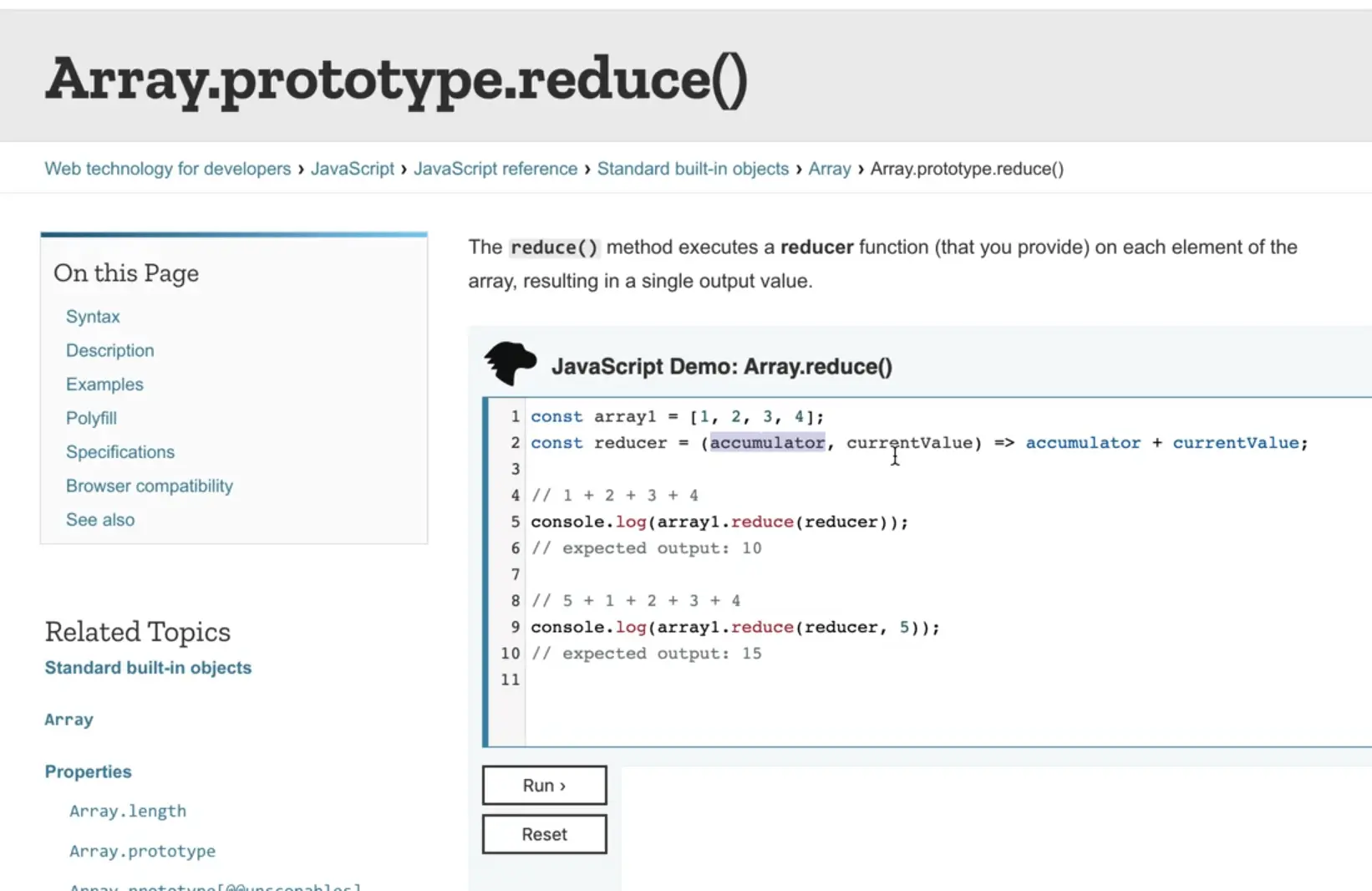Image resolution: width=1372 pixels, height=891 pixels.
Task: Open JavaScript reference breadcrumb
Action: [495, 169]
